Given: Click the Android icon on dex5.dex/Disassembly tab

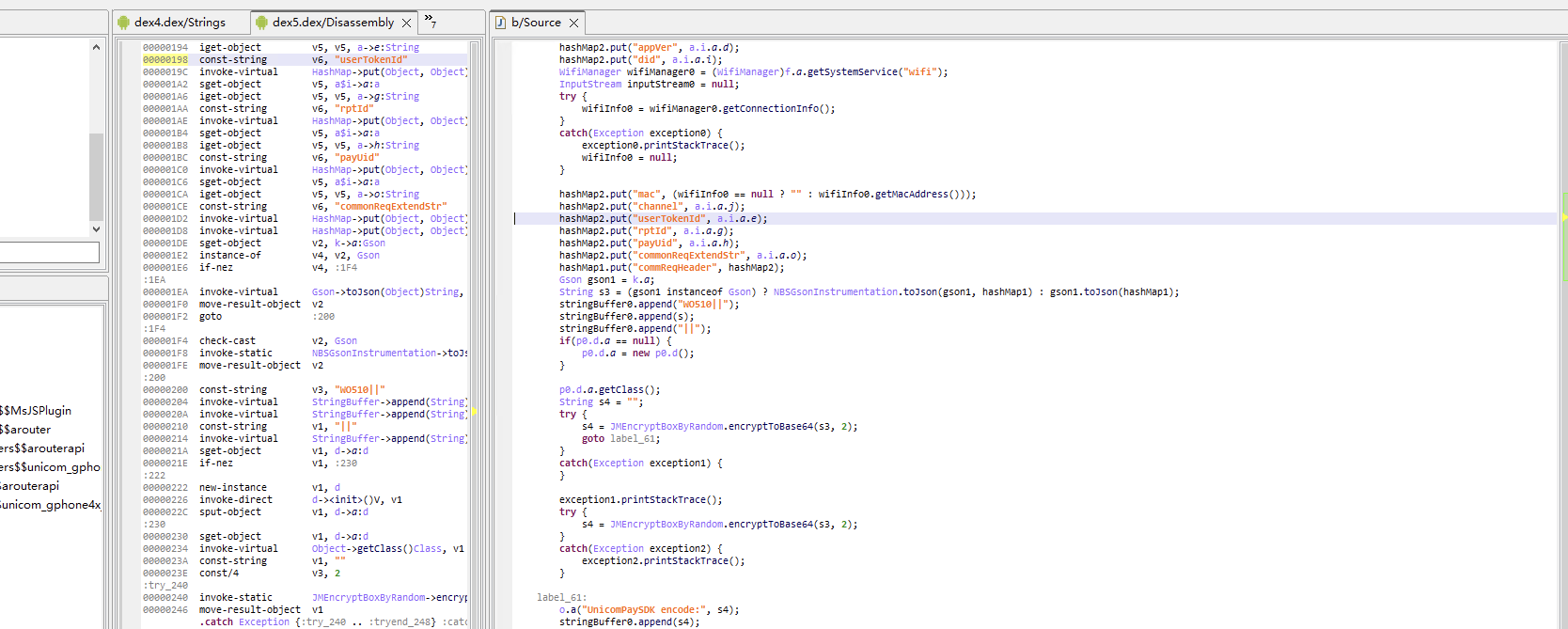Looking at the screenshot, I should tap(261, 23).
